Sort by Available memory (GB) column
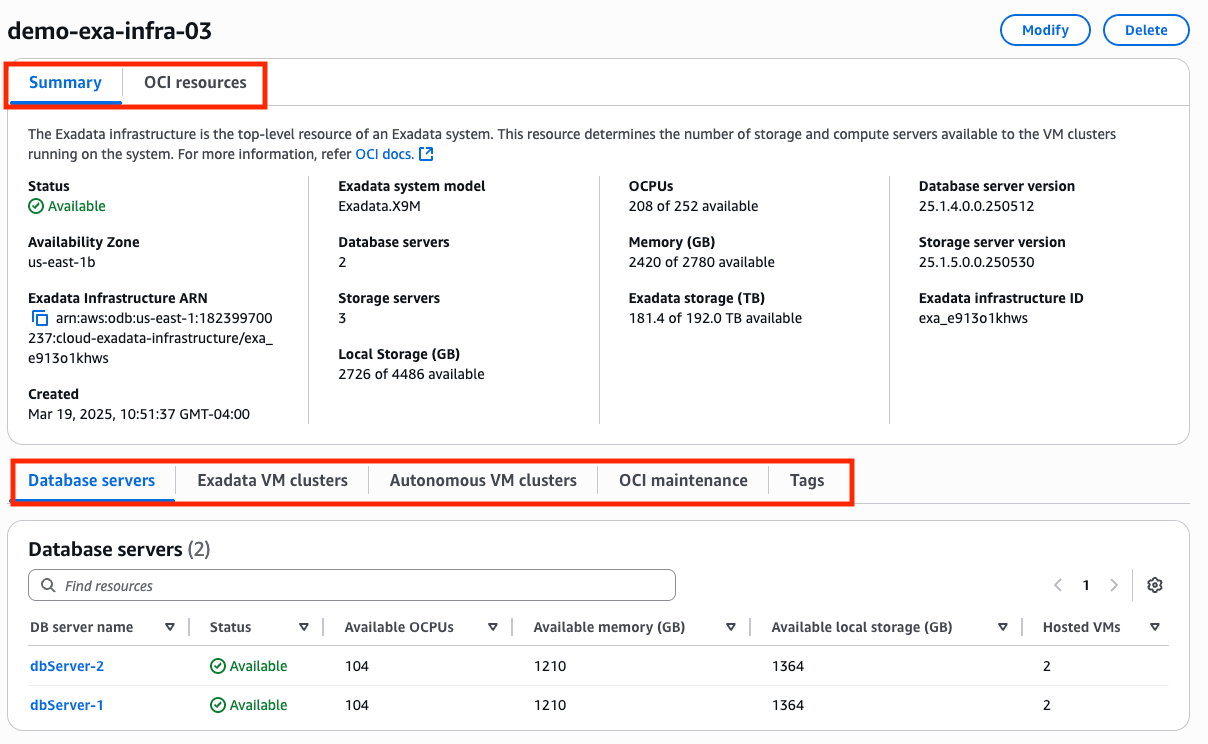The height and width of the screenshot is (744, 1208). [x=731, y=627]
